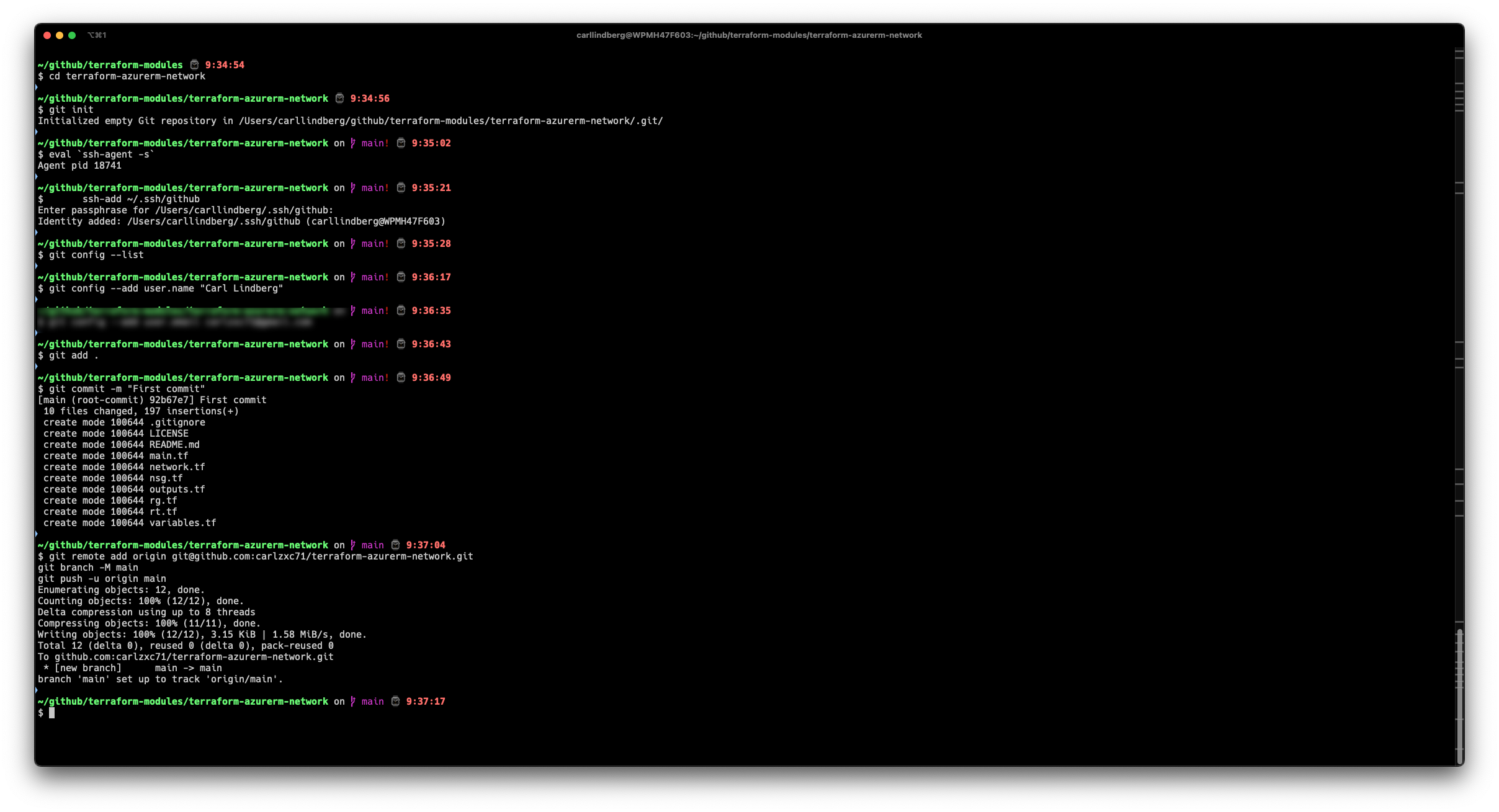1499x812 pixels.
Task: Click the clock icon beside 9:34:56 timestamp
Action: coord(339,98)
